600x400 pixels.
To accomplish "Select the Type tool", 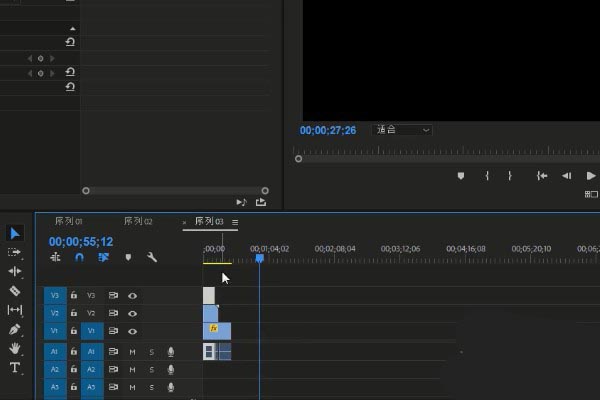I will 15,368.
